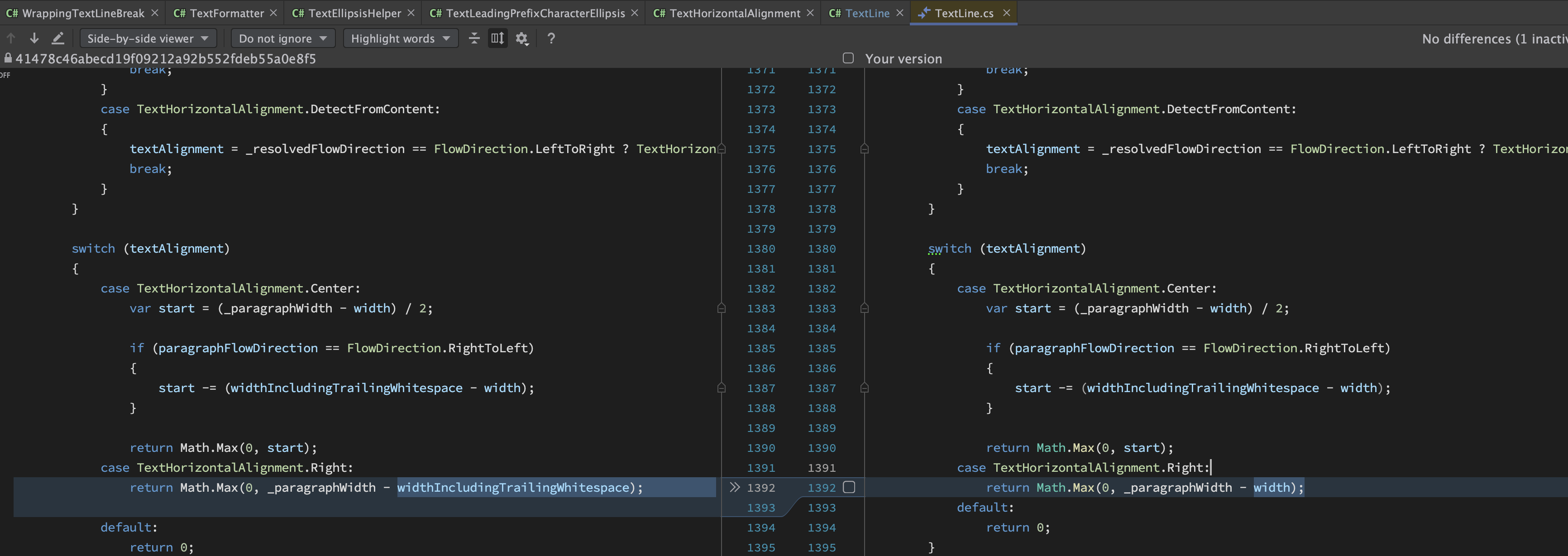Open diff settings via the gear icon

pos(521,38)
